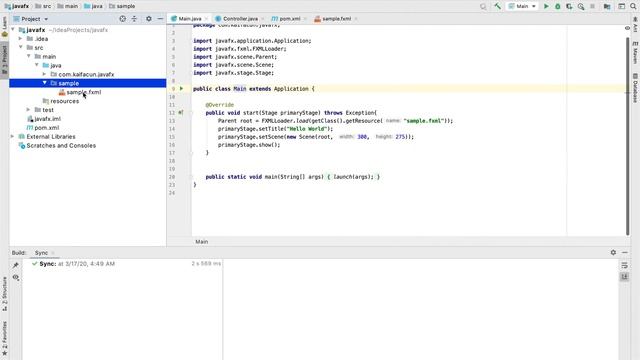Click the "sample.fxml" string in code
640x360 pixels.
(x=423, y=121)
